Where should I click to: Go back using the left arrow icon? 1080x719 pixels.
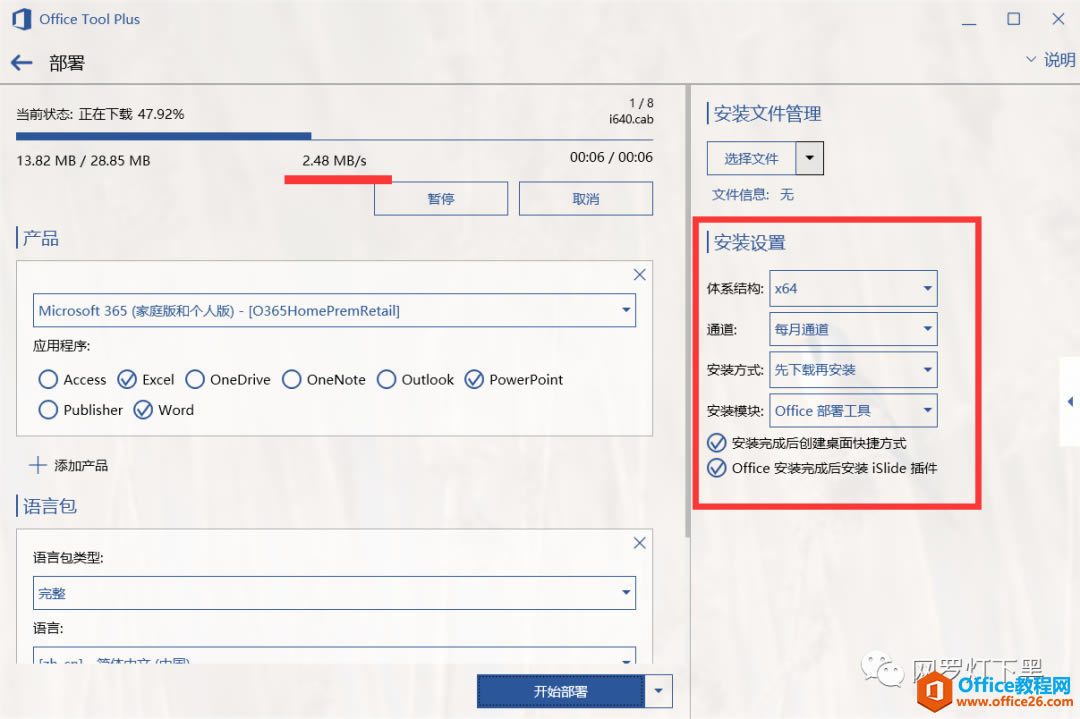click(21, 63)
